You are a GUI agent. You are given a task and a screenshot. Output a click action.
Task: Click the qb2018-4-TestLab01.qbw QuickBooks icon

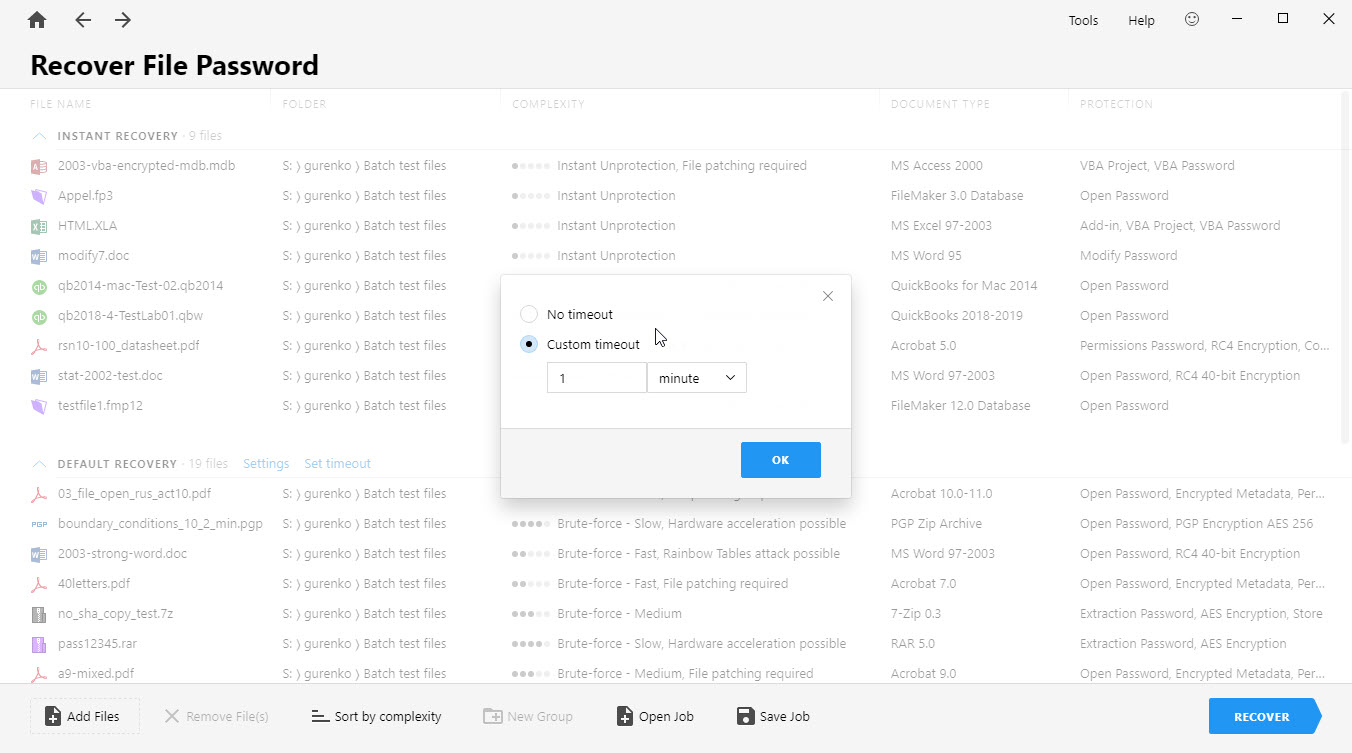click(39, 316)
